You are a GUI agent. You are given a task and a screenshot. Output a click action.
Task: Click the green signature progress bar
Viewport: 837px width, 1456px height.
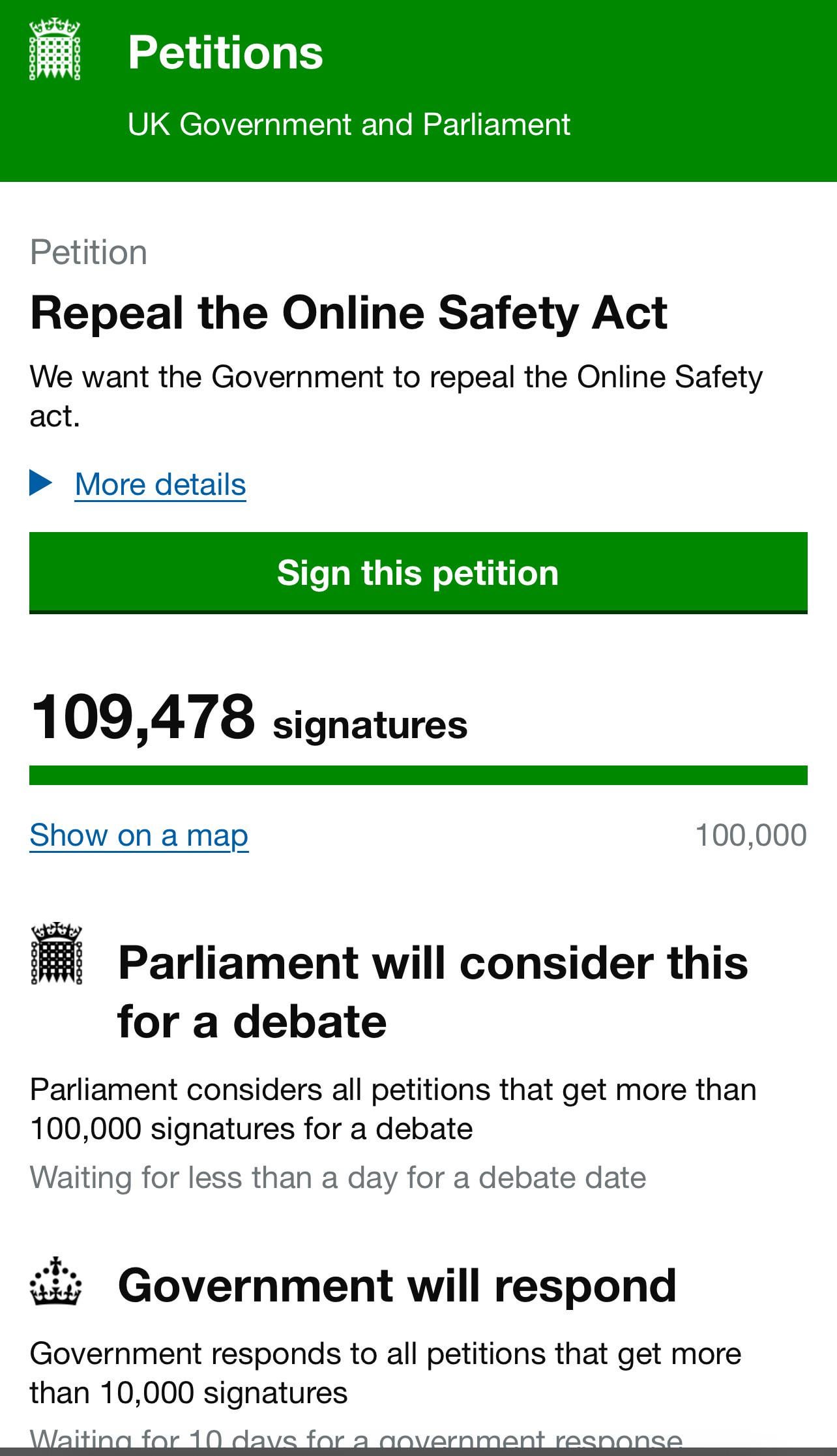[419, 775]
